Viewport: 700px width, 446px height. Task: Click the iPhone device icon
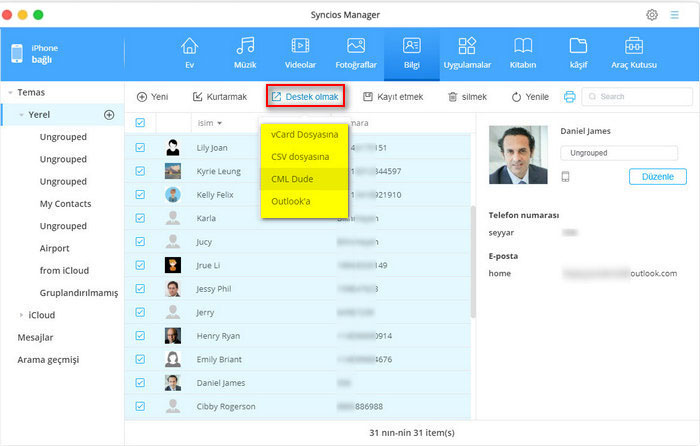coord(17,54)
